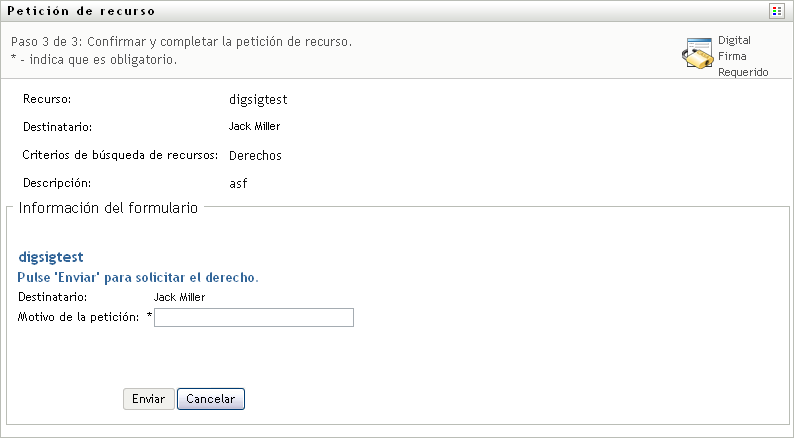Focus the Motivo de la petición field

point(254,318)
